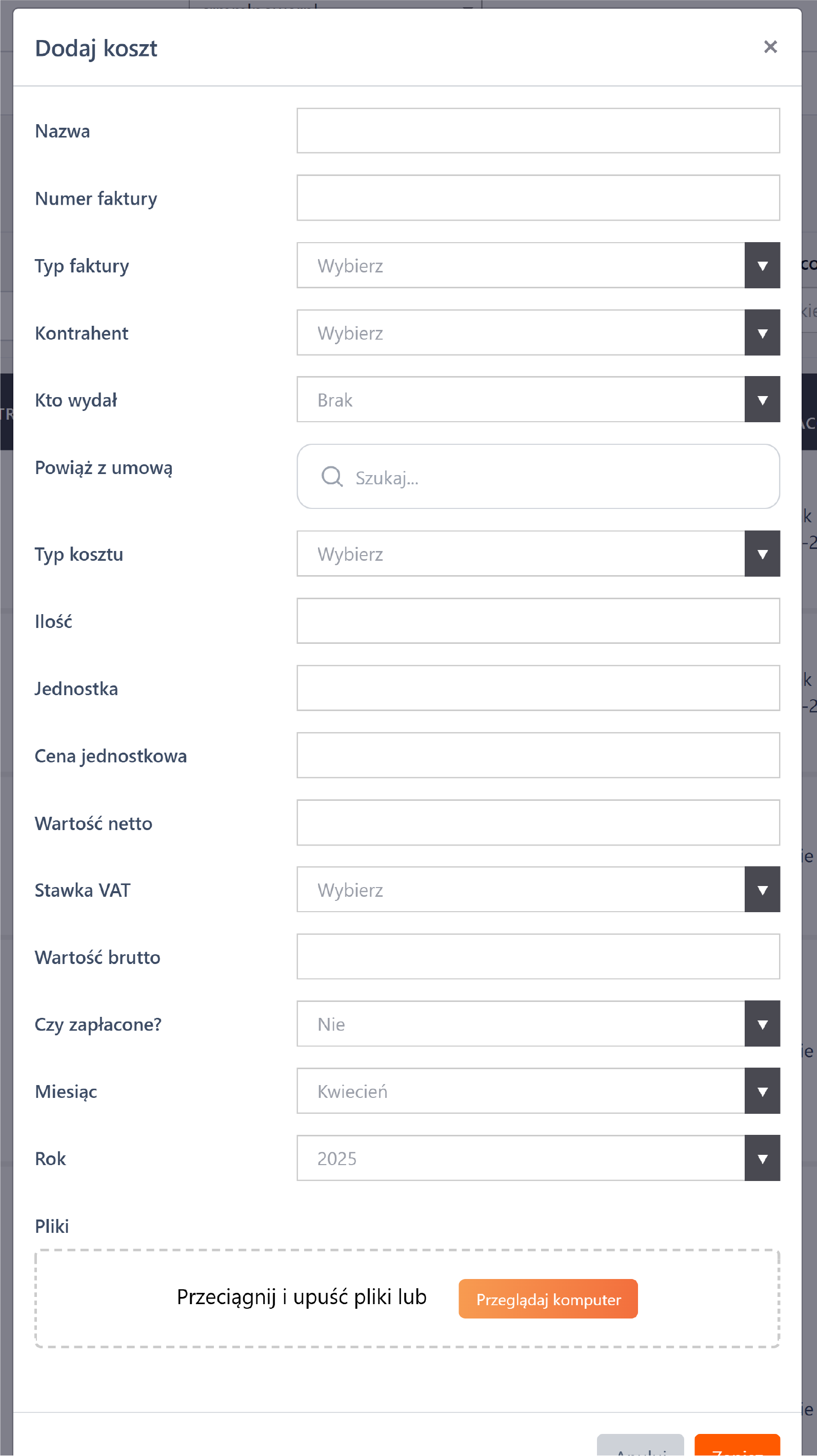Open the Kto wydał dropdown

click(538, 400)
